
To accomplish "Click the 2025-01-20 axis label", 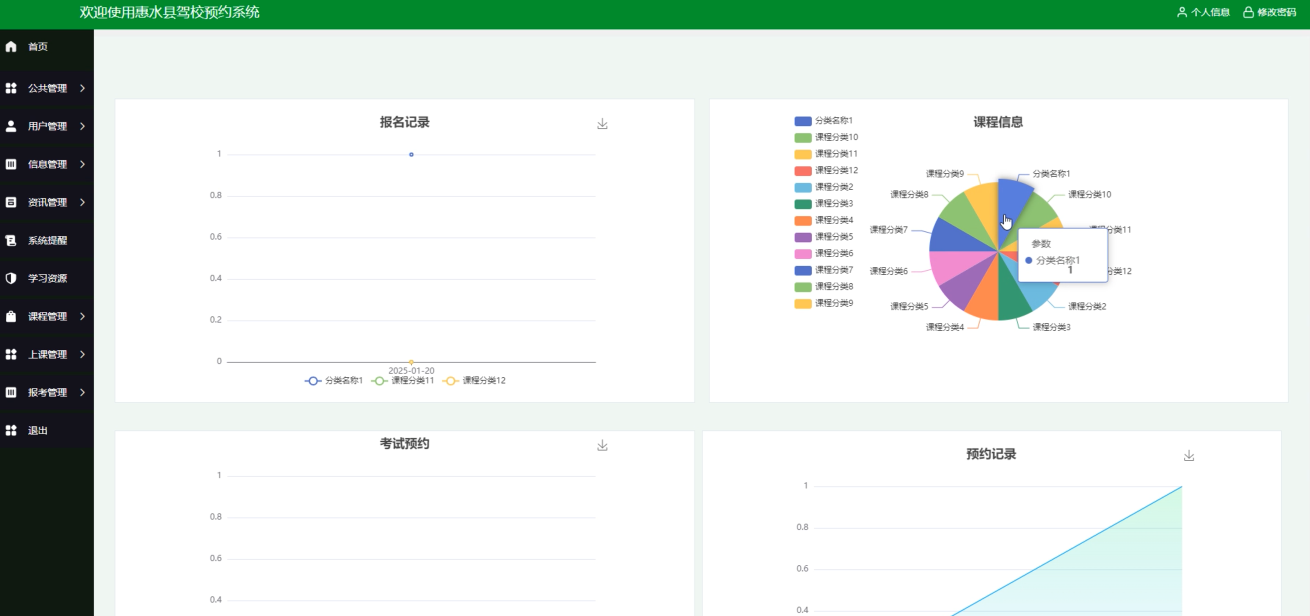I will (x=411, y=371).
